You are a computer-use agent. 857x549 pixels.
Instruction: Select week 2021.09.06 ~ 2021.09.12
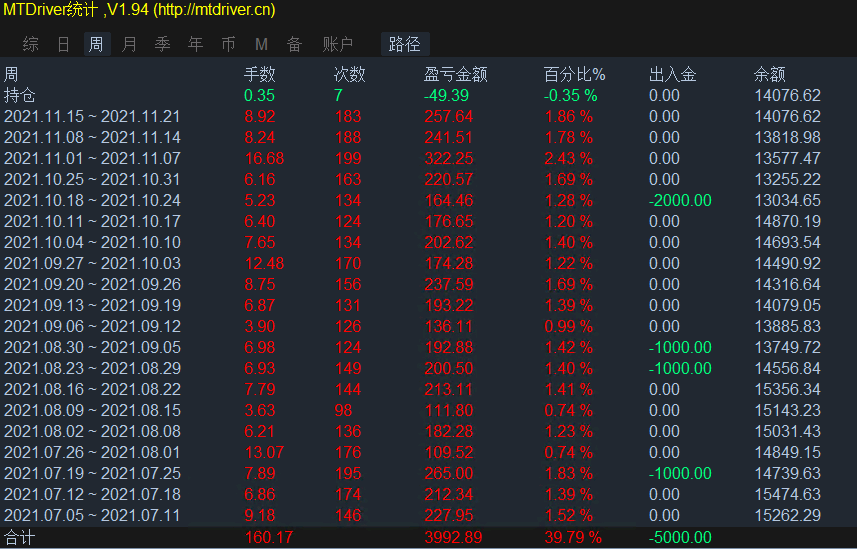92,326
